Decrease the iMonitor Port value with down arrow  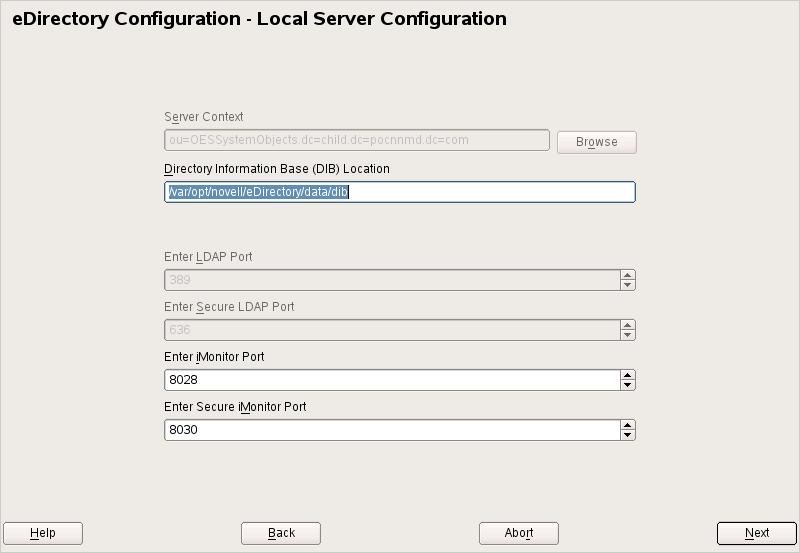[627, 385]
